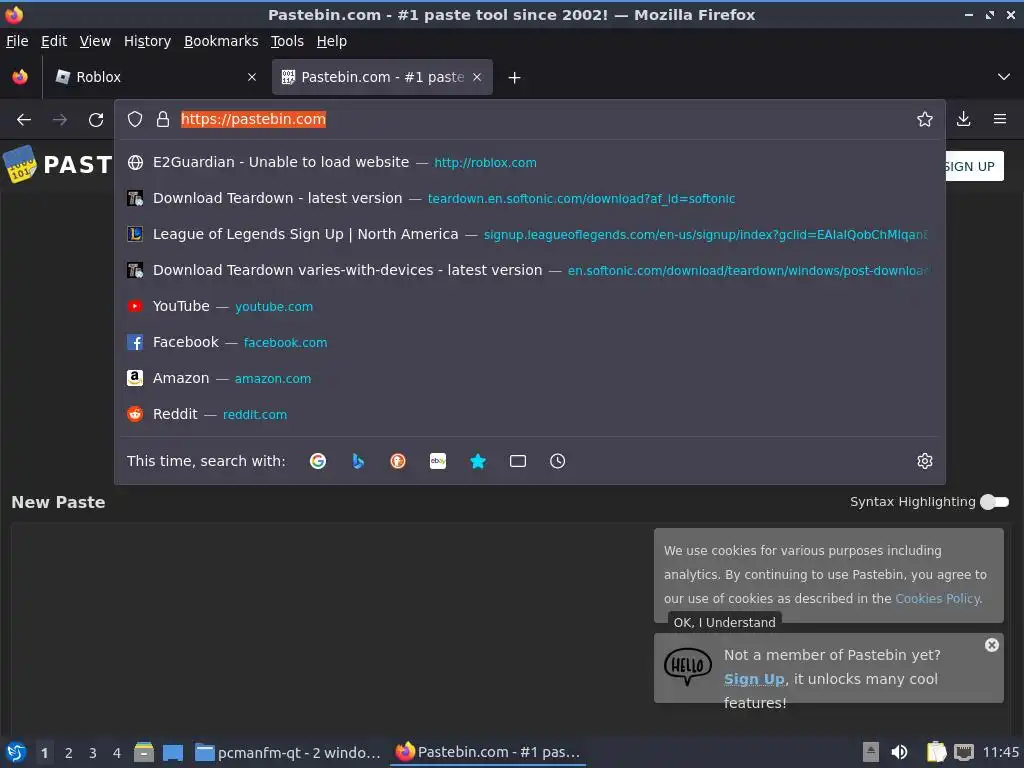This screenshot has width=1024, height=768.
Task: Open the History menu
Action: coord(147,41)
